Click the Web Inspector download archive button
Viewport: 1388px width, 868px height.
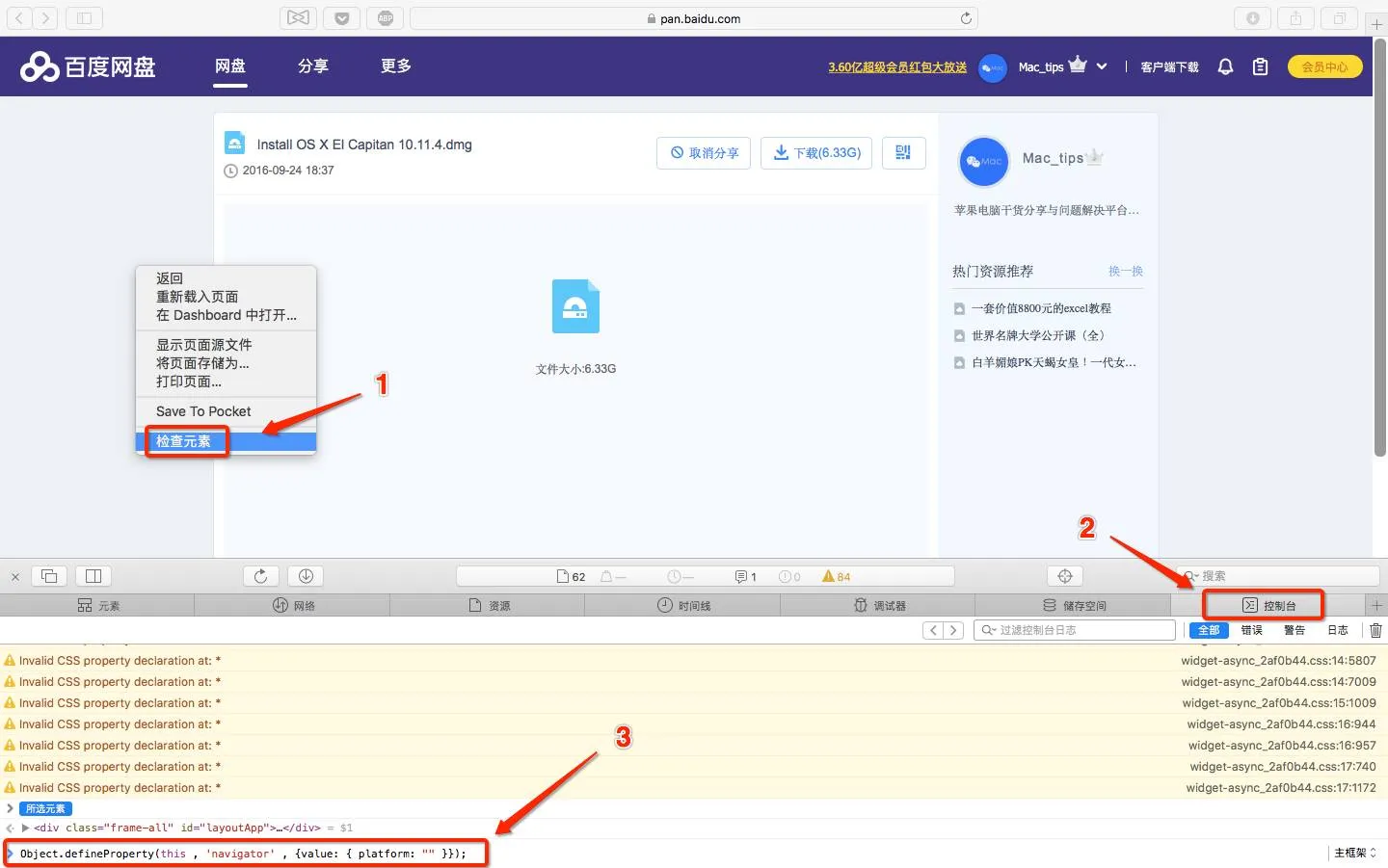pyautogui.click(x=306, y=576)
